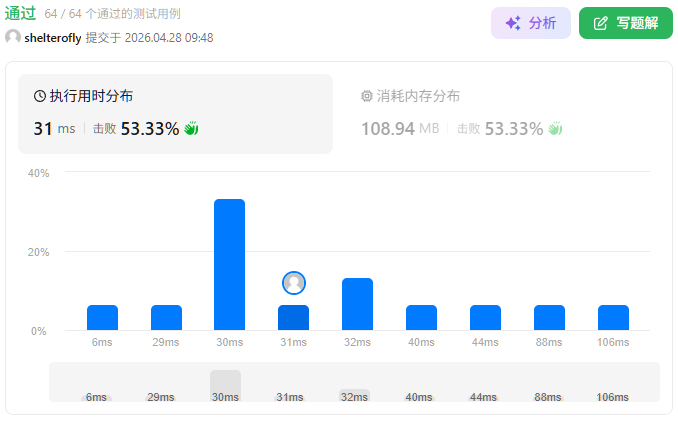
Task: Click the clock icon beside 执行用时分布
Action: coord(40,97)
